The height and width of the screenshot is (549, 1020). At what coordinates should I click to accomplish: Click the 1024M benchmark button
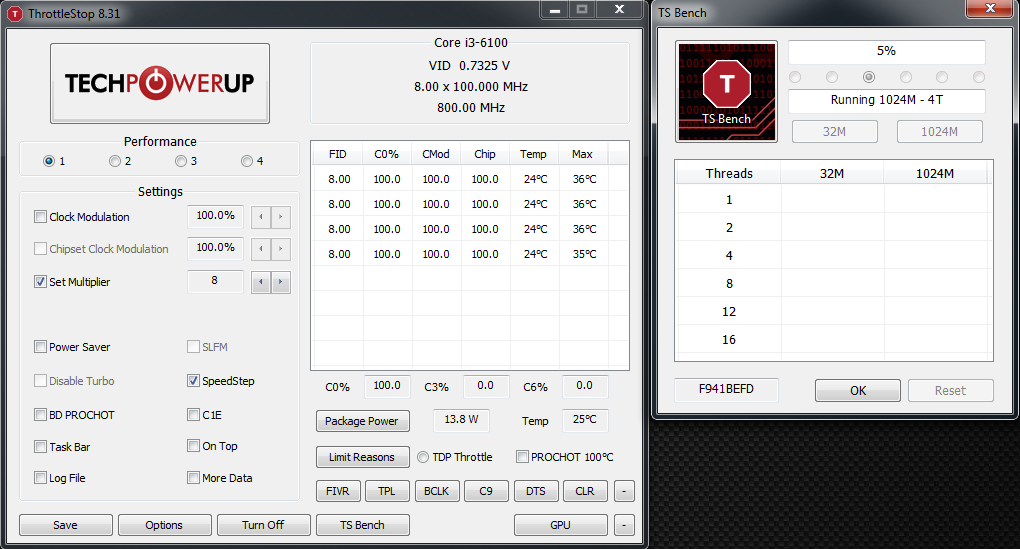pos(939,131)
